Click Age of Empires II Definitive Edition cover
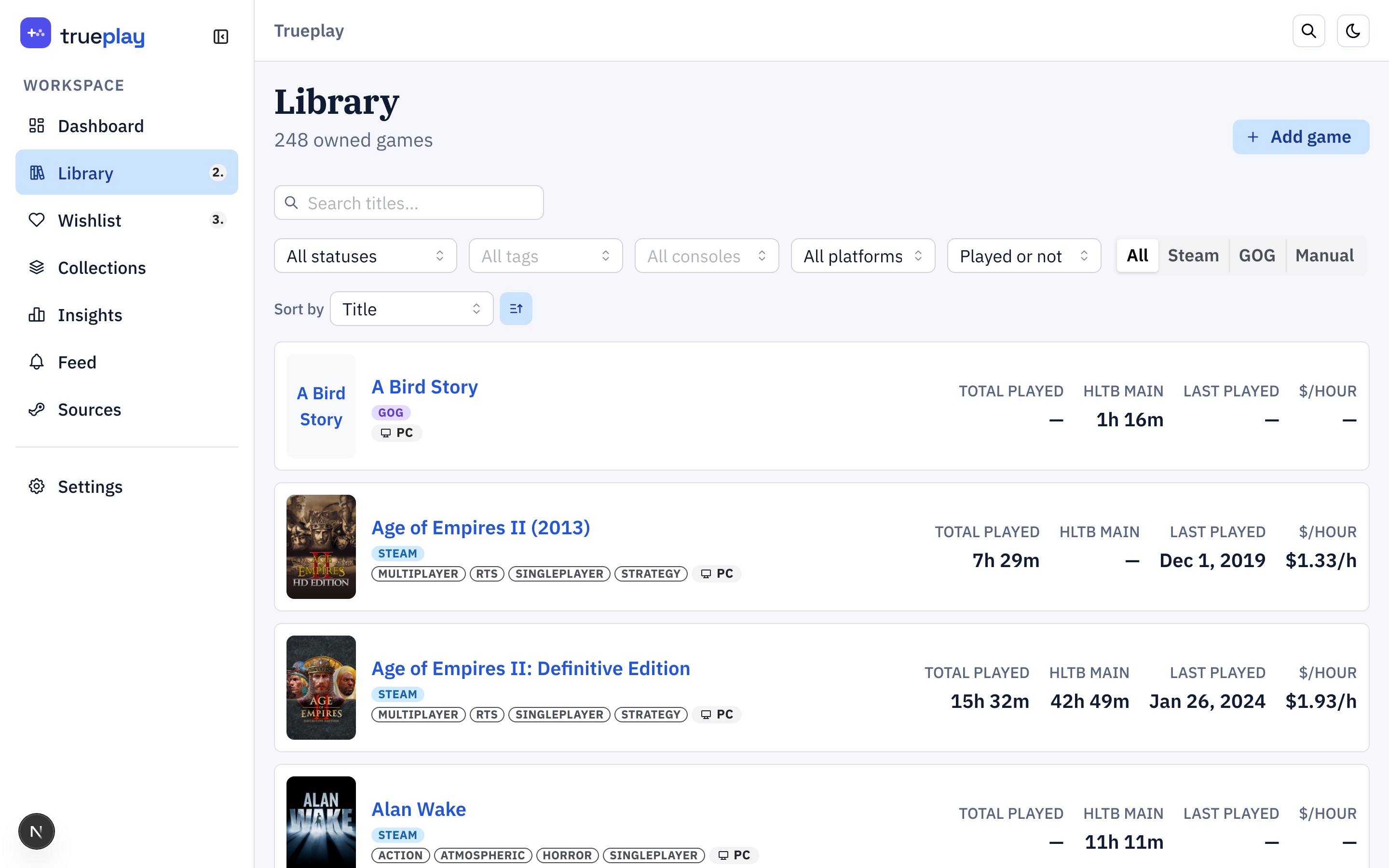 321,687
